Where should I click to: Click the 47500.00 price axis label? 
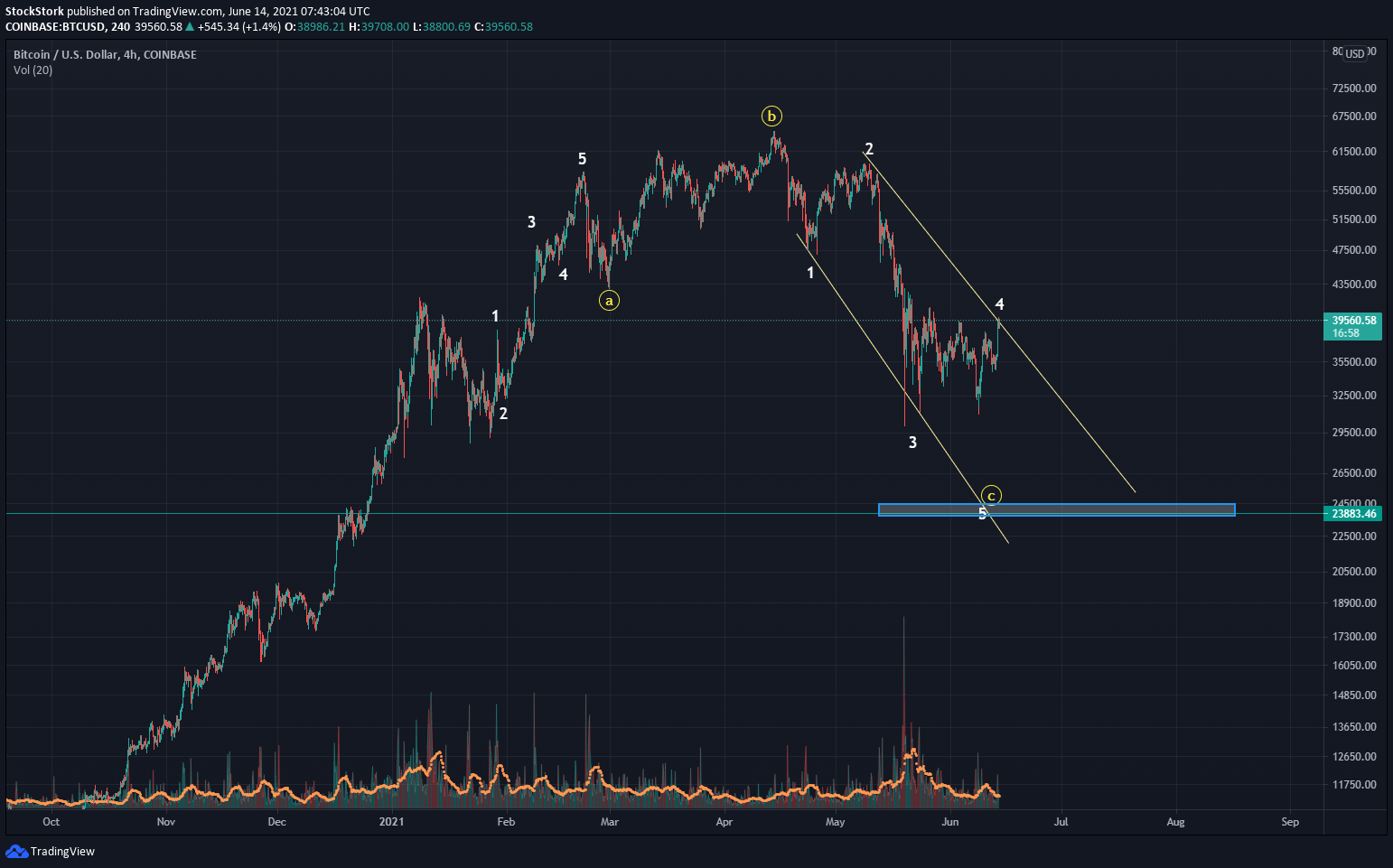click(x=1354, y=250)
